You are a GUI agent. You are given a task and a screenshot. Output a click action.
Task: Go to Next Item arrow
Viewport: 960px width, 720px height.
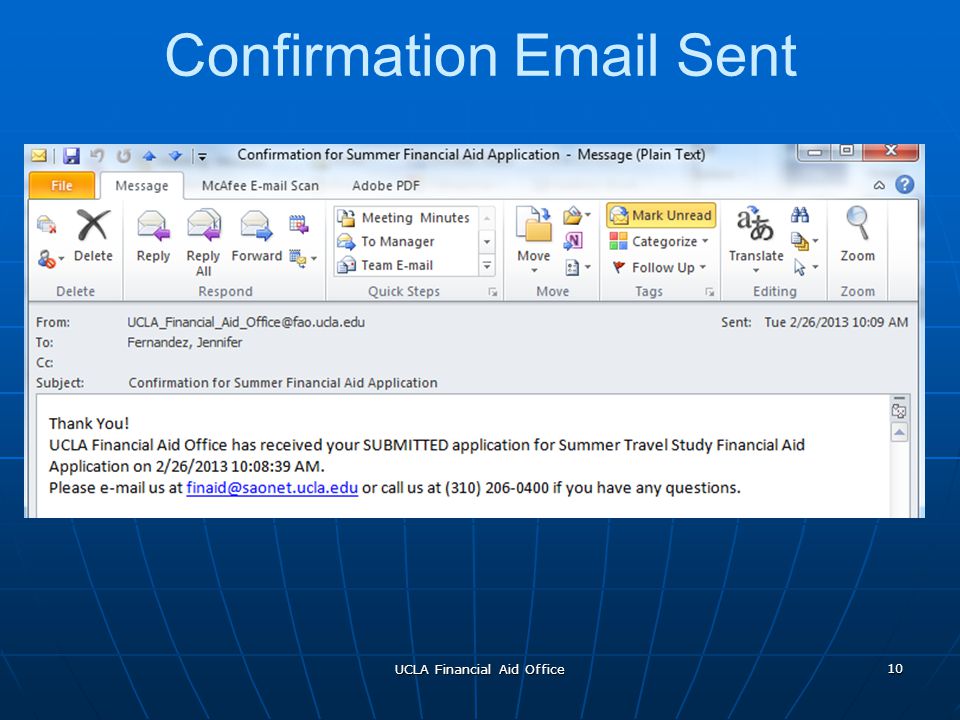tap(176, 156)
